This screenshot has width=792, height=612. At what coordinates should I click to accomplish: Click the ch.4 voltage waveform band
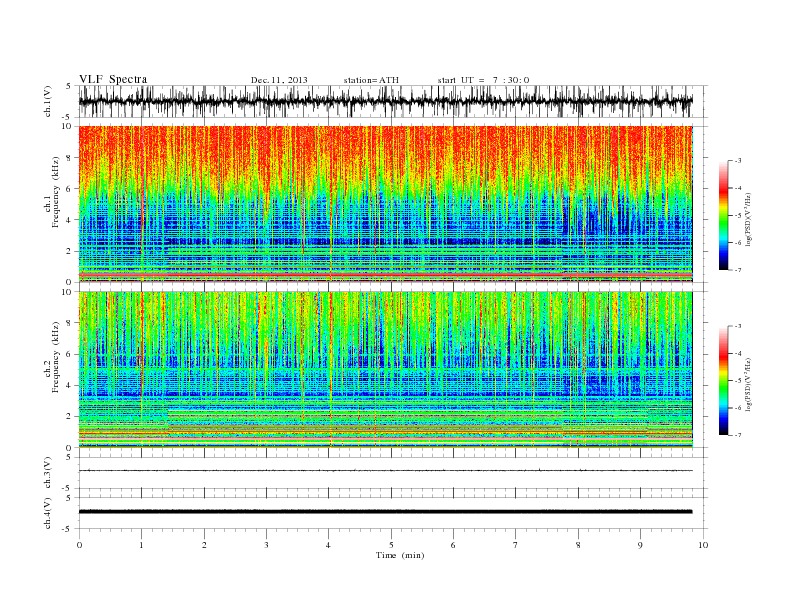click(x=385, y=512)
